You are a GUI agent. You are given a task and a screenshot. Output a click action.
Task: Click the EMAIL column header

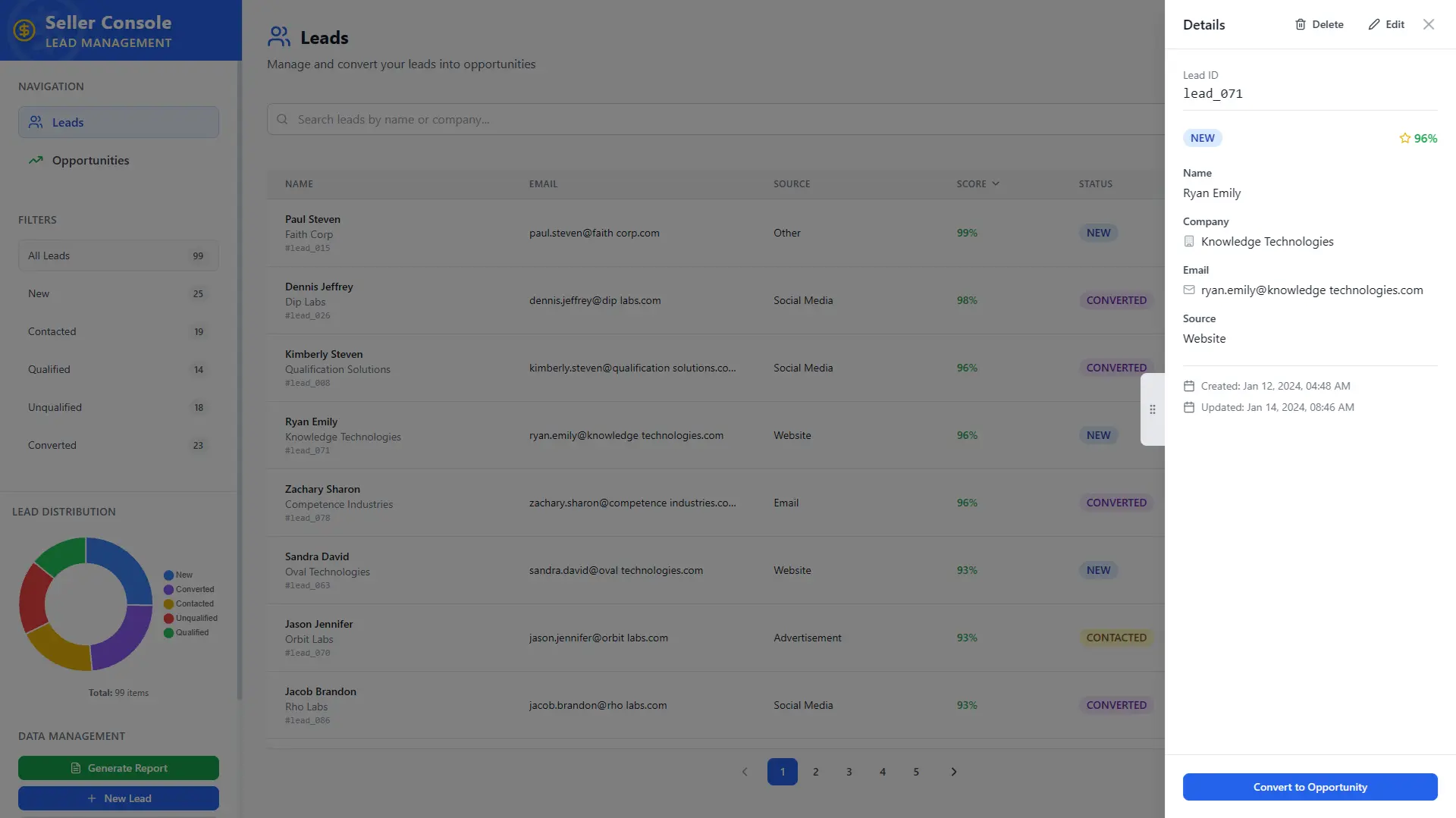pyautogui.click(x=543, y=183)
